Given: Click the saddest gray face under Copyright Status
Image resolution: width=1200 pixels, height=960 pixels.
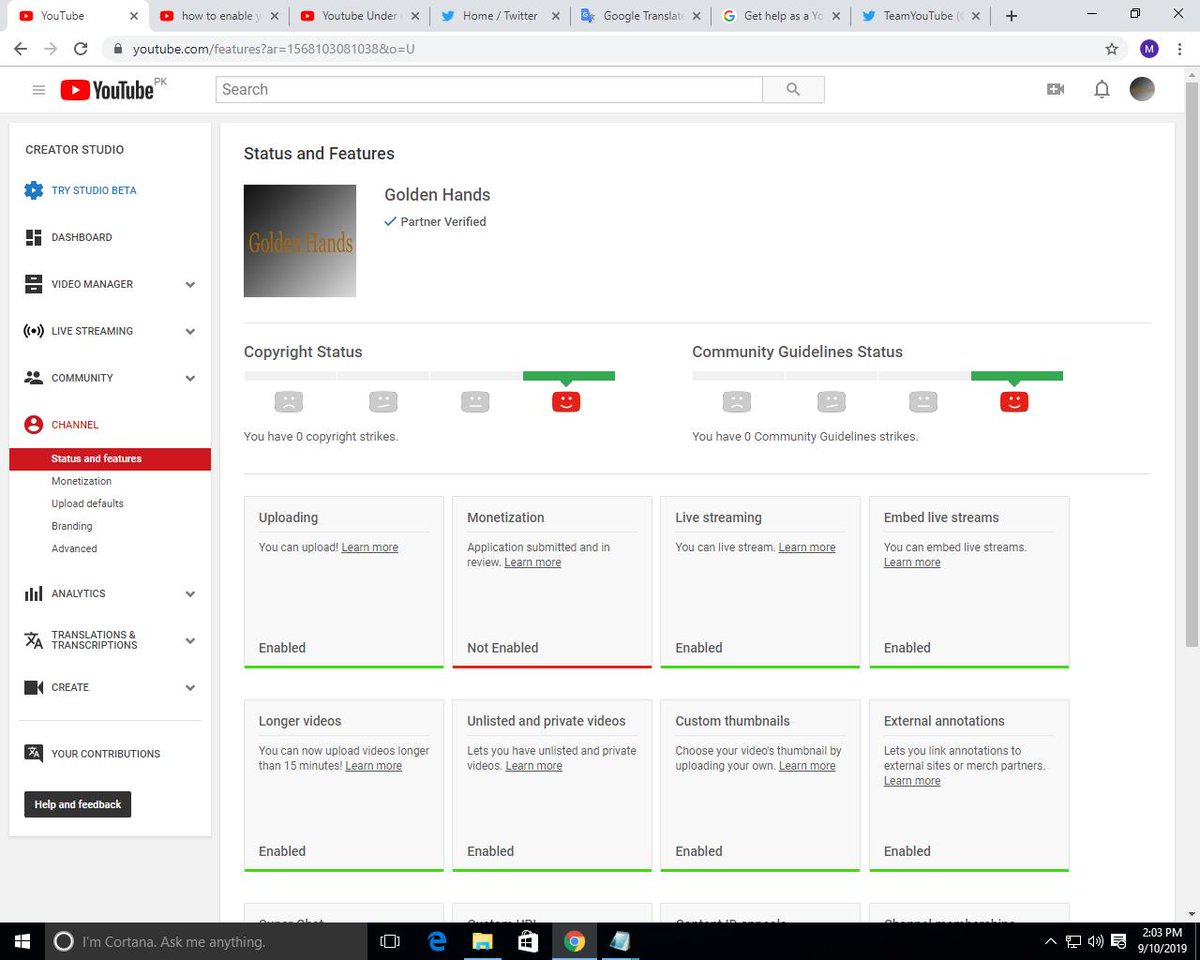Looking at the screenshot, I should pos(288,402).
